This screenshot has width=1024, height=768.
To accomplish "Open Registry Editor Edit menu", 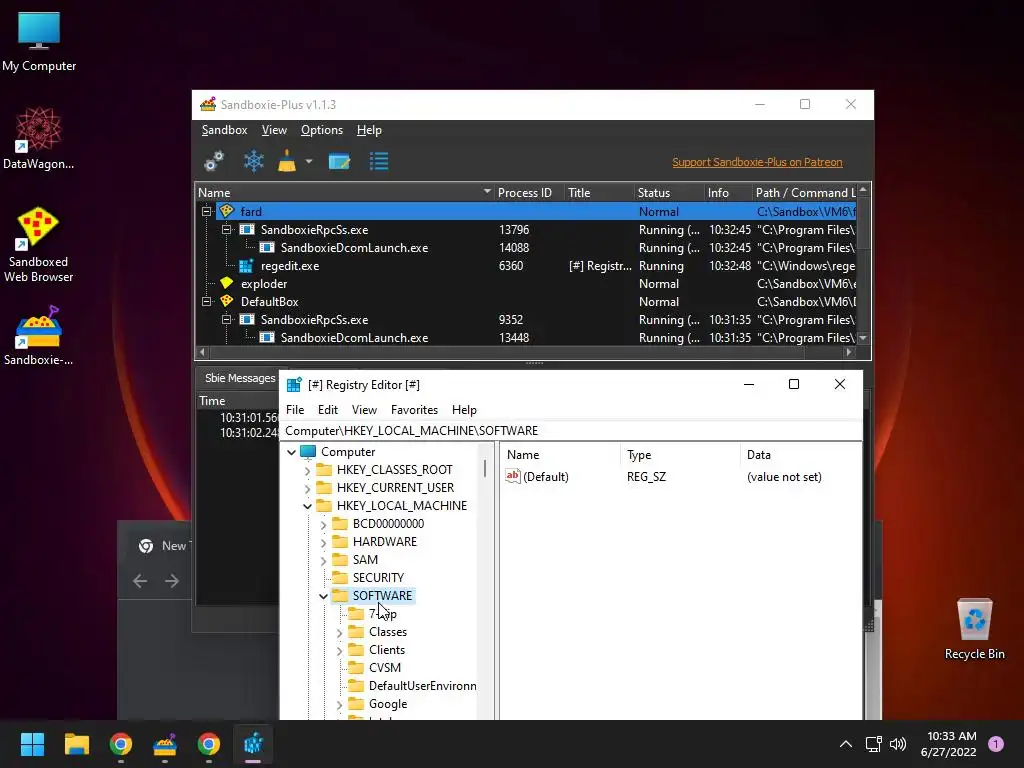I will tap(328, 409).
